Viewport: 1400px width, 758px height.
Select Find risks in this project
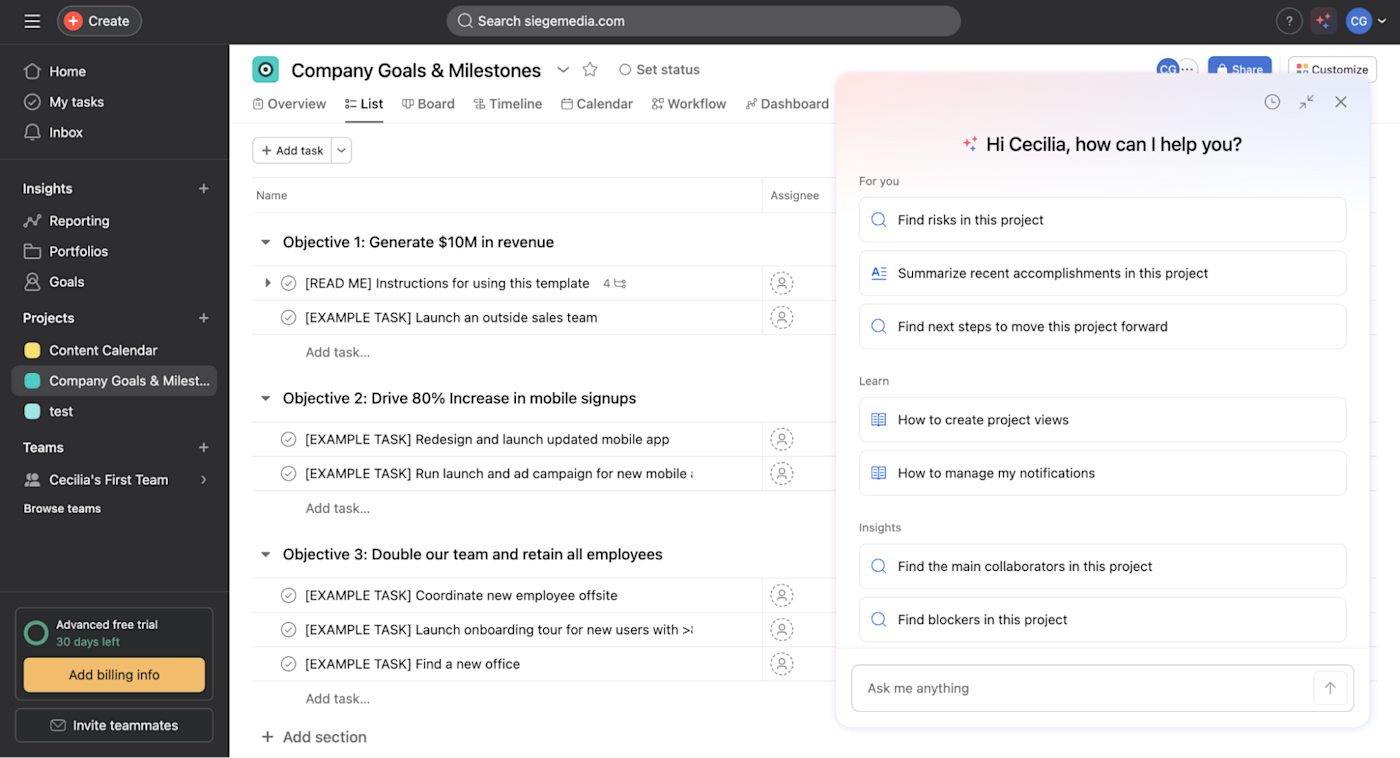(x=1102, y=220)
